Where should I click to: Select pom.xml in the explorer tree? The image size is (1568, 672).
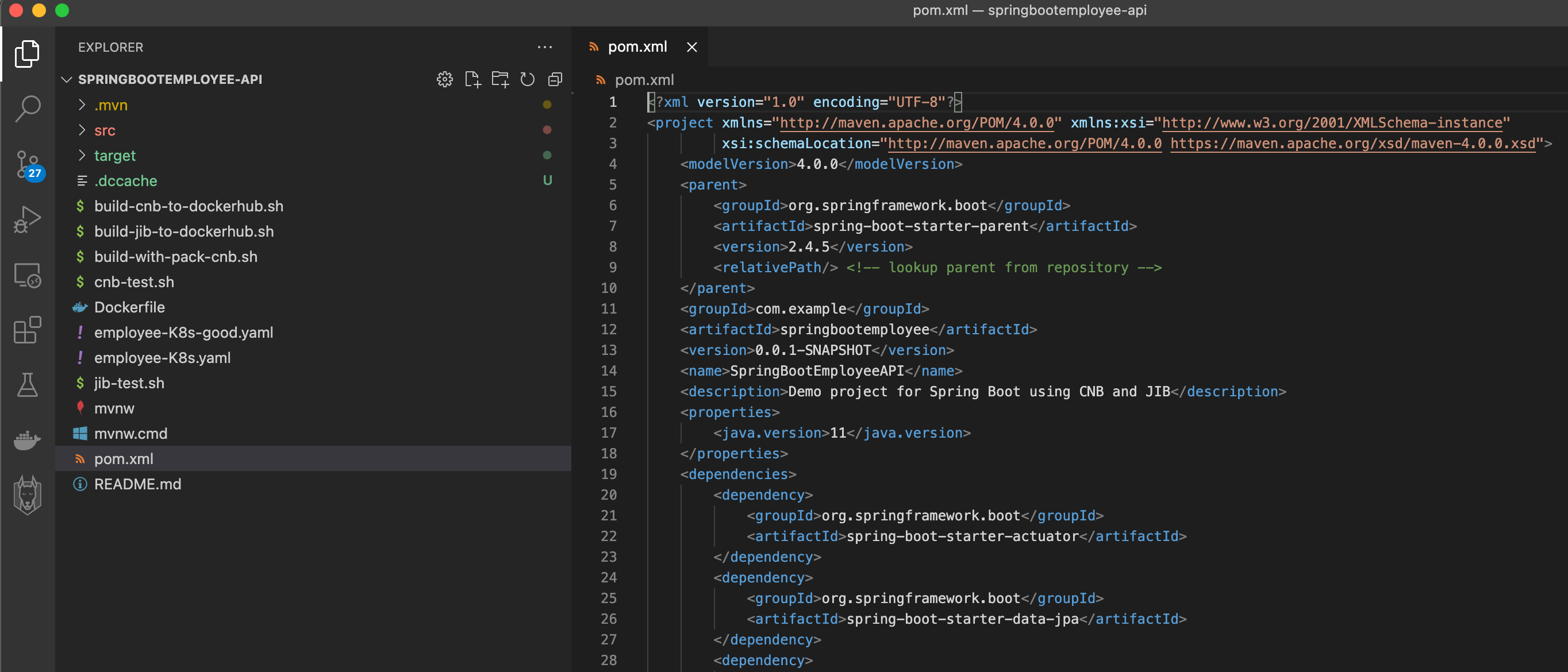[x=313, y=458]
